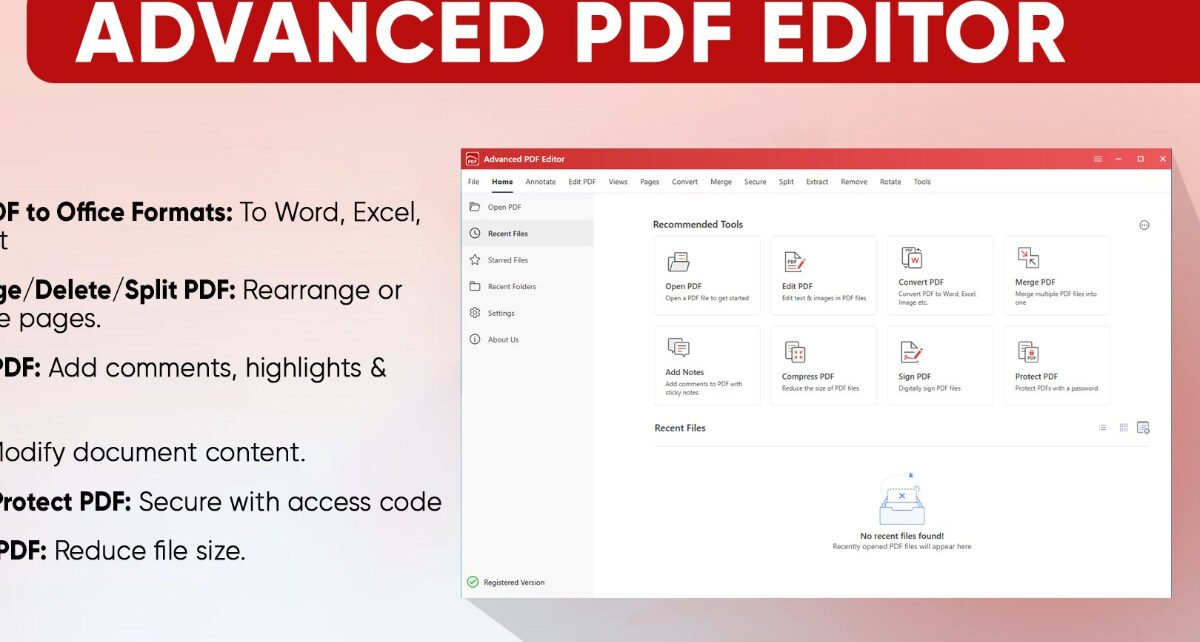The height and width of the screenshot is (642, 1200).
Task: Close the Advanced PDF Editor window
Action: tap(1163, 159)
